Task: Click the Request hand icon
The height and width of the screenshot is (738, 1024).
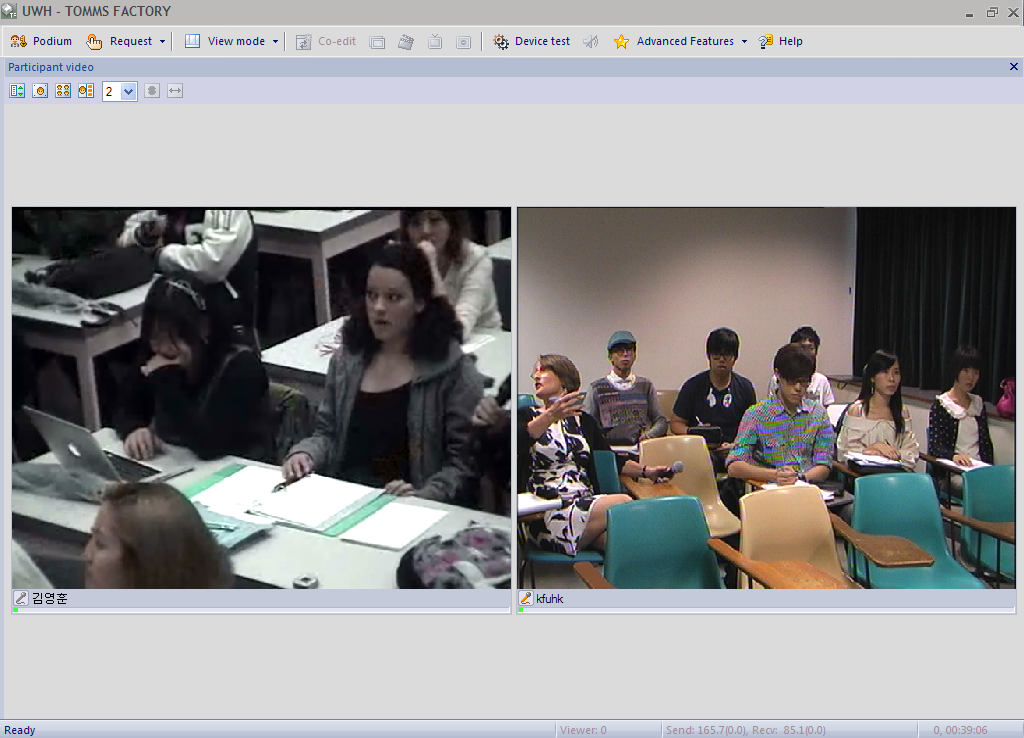Action: click(x=94, y=41)
